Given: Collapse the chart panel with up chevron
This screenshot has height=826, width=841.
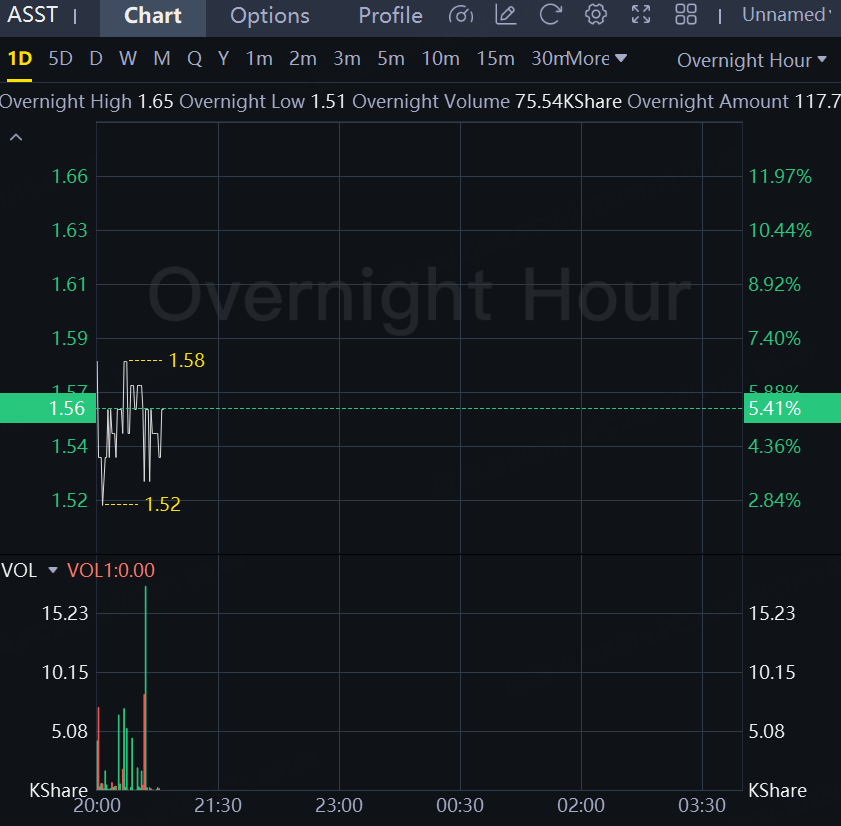Looking at the screenshot, I should [15, 137].
